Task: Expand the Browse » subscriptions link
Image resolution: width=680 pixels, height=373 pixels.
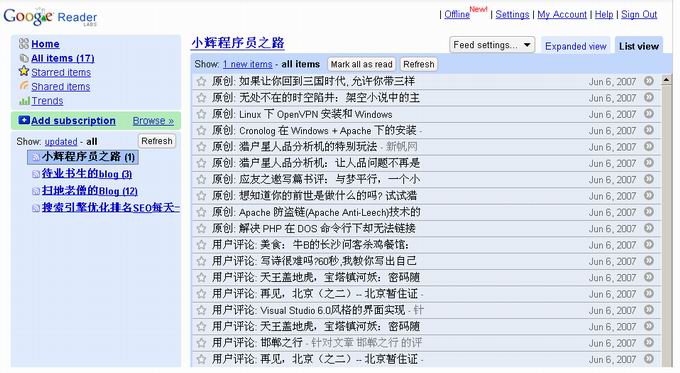Action: pos(153,121)
